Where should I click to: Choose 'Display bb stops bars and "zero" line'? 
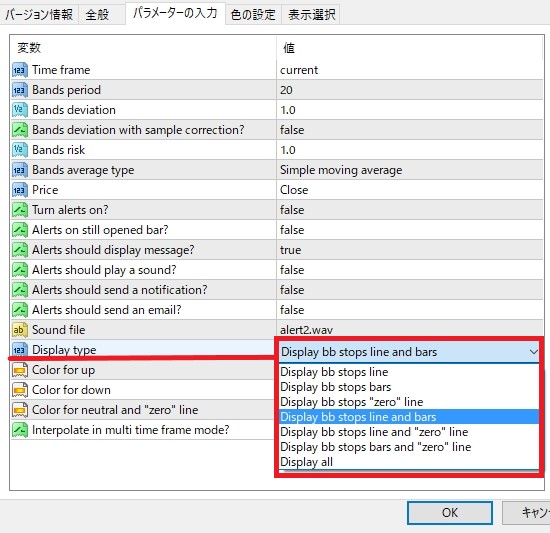point(409,447)
